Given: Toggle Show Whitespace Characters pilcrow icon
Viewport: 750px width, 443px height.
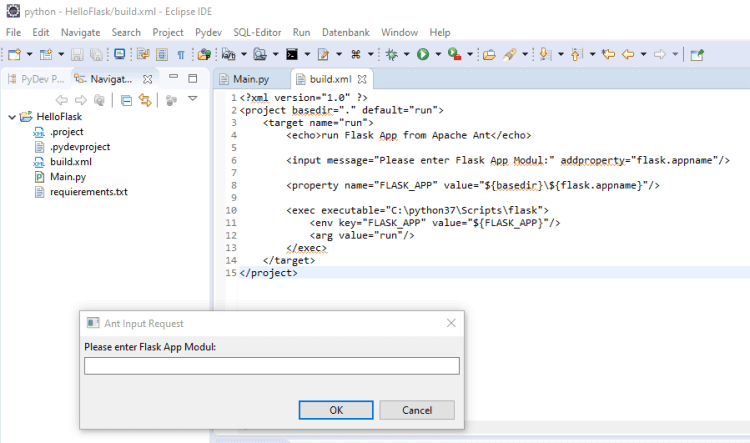Looking at the screenshot, I should 180,54.
